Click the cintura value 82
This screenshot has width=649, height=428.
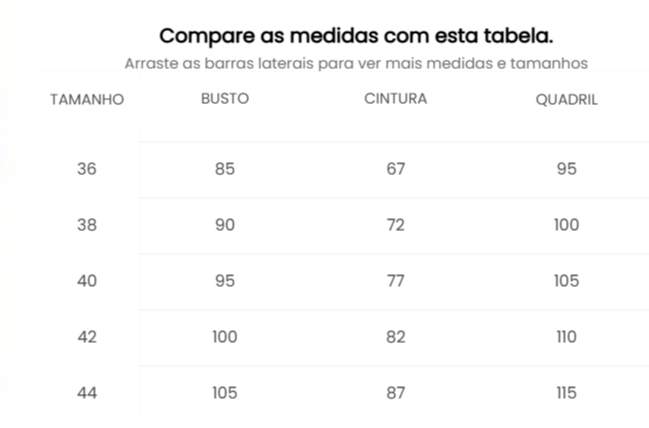[x=396, y=337]
